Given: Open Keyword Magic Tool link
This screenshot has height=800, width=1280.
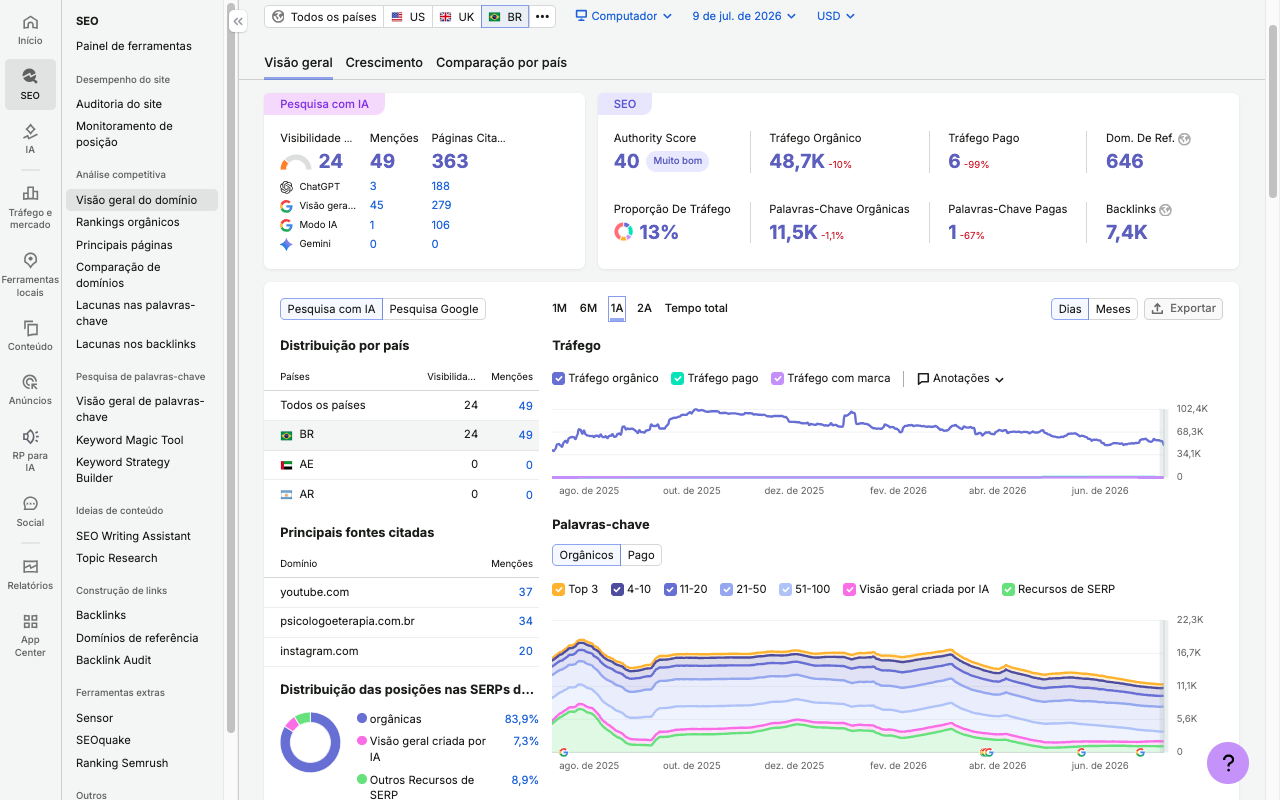Looking at the screenshot, I should (x=130, y=440).
